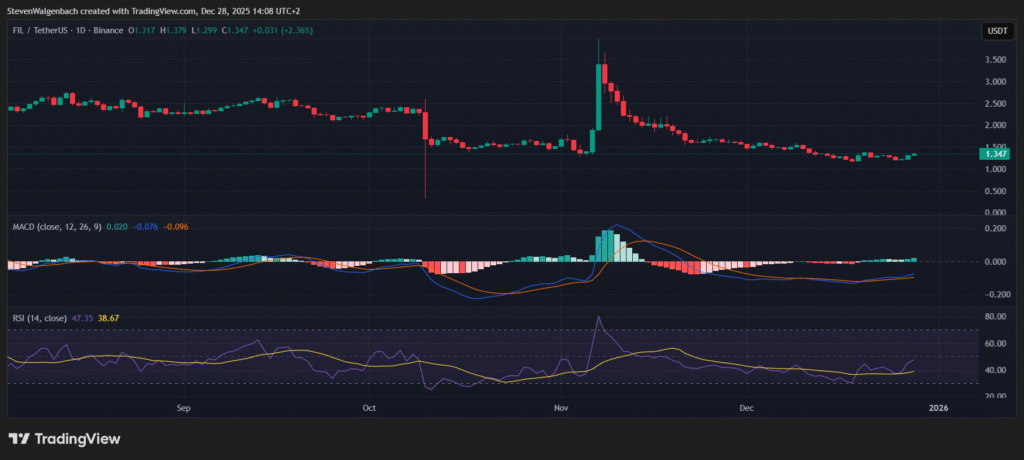This screenshot has width=1024, height=460.
Task: Click MACD histogram value 0.020
Action: point(118,226)
